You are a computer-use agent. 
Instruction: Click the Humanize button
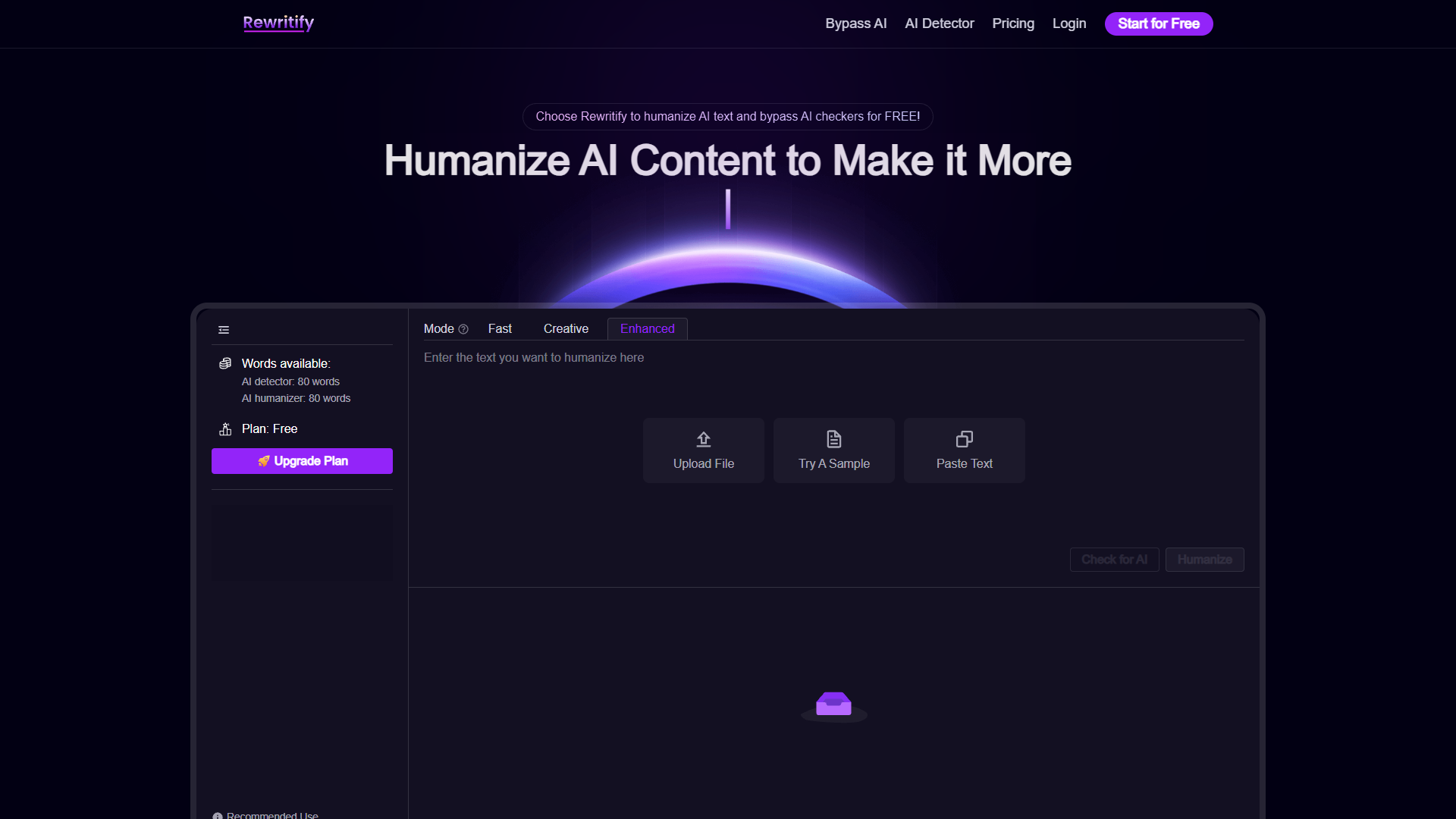point(1205,560)
